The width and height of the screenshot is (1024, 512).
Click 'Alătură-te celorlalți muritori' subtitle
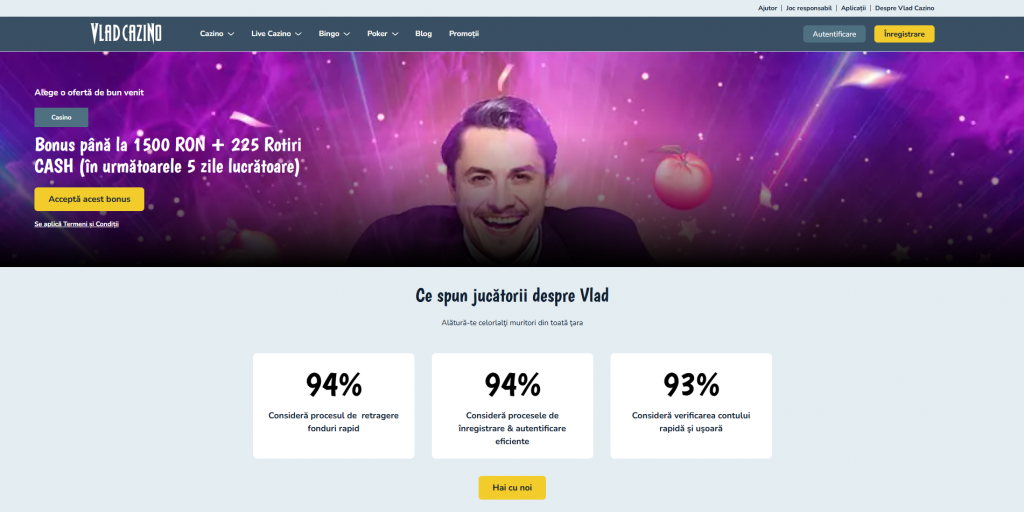512,323
